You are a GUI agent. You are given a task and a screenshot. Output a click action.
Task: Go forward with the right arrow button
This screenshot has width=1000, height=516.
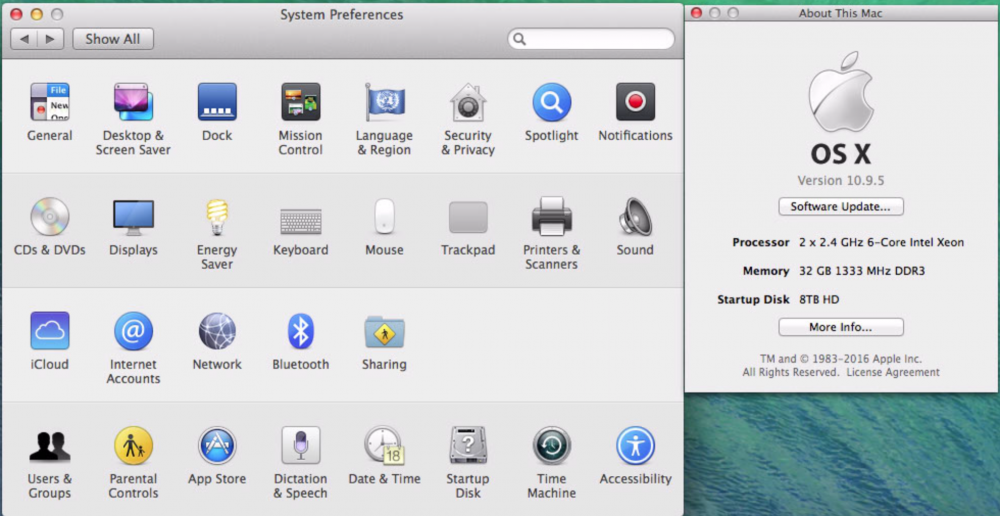tap(50, 39)
